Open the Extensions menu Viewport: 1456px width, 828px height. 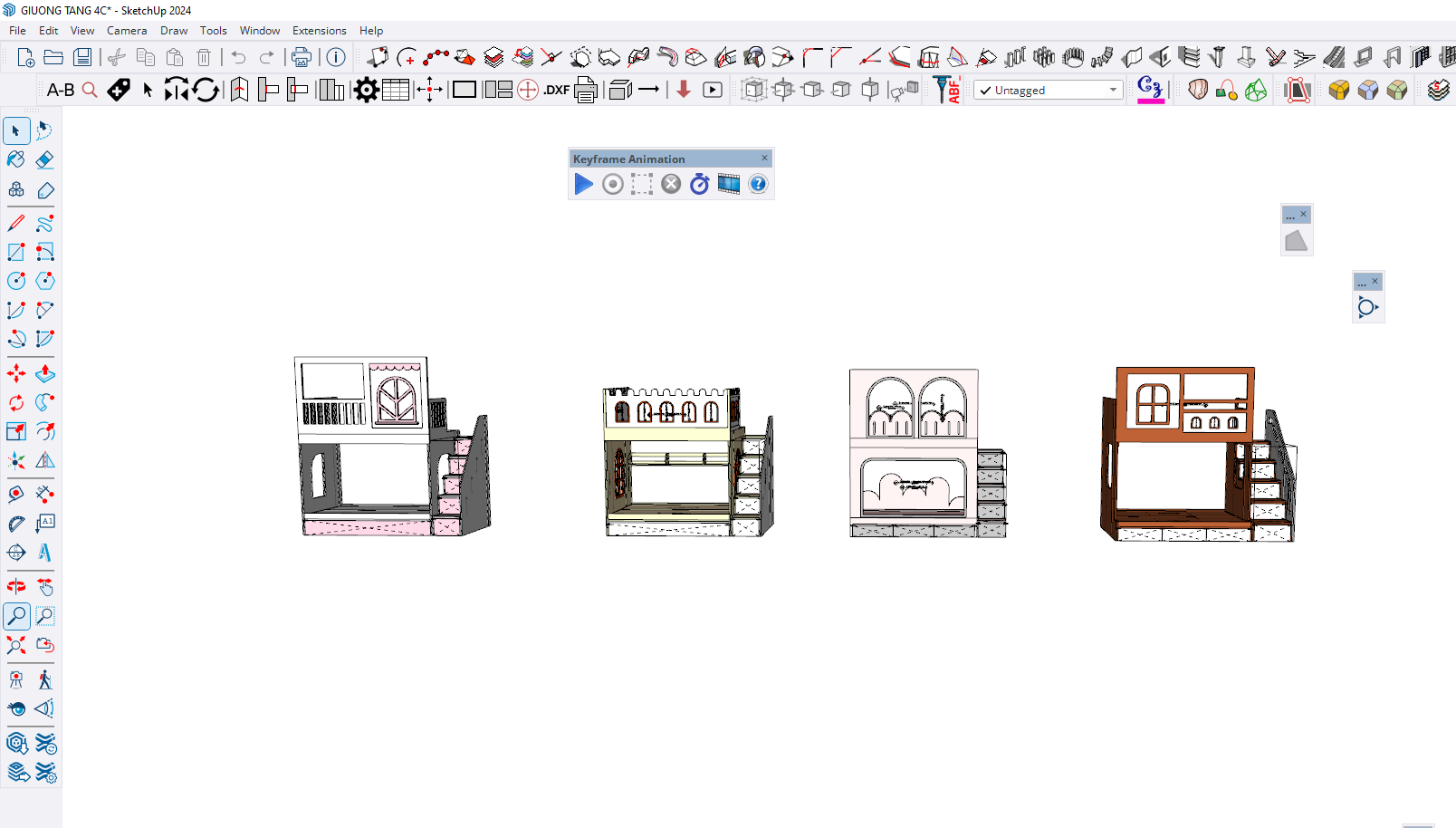(319, 31)
